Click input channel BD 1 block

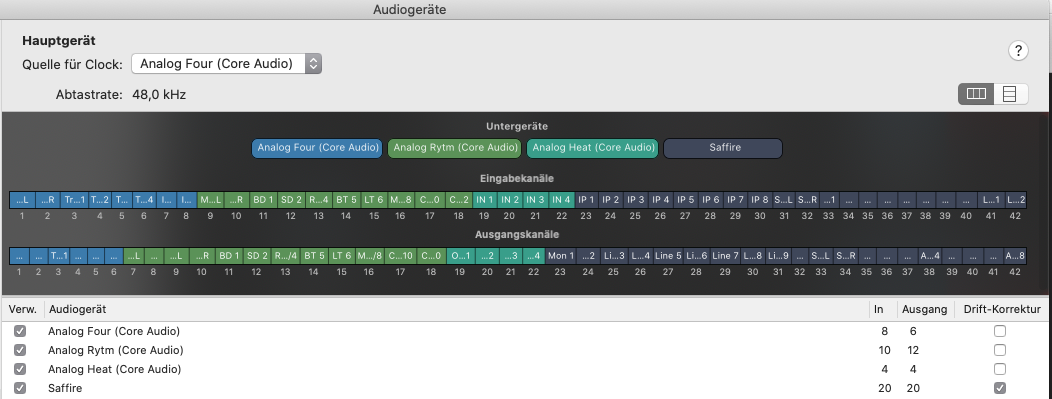pos(263,200)
